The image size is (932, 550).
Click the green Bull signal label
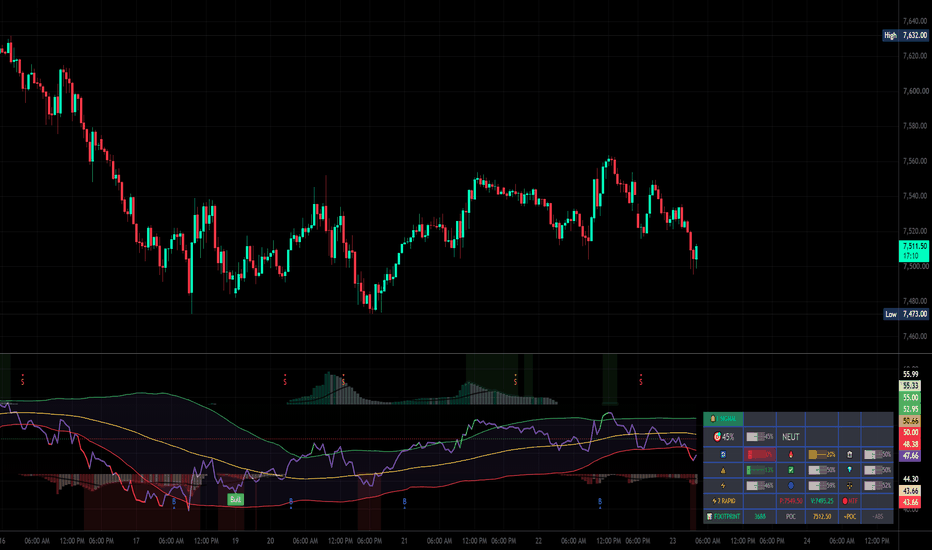(x=235, y=499)
